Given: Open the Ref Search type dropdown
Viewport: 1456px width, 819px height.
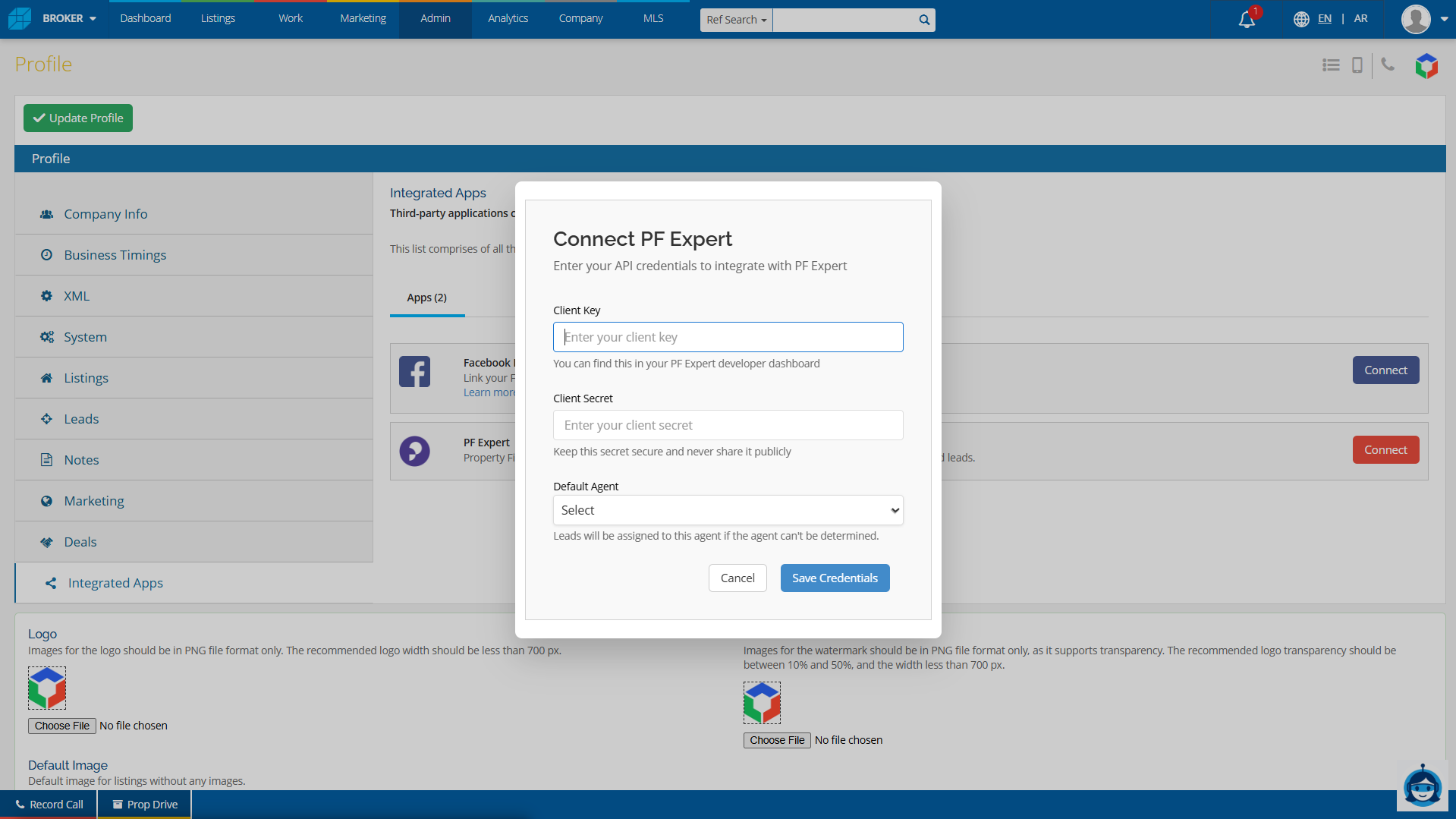Looking at the screenshot, I should [736, 20].
